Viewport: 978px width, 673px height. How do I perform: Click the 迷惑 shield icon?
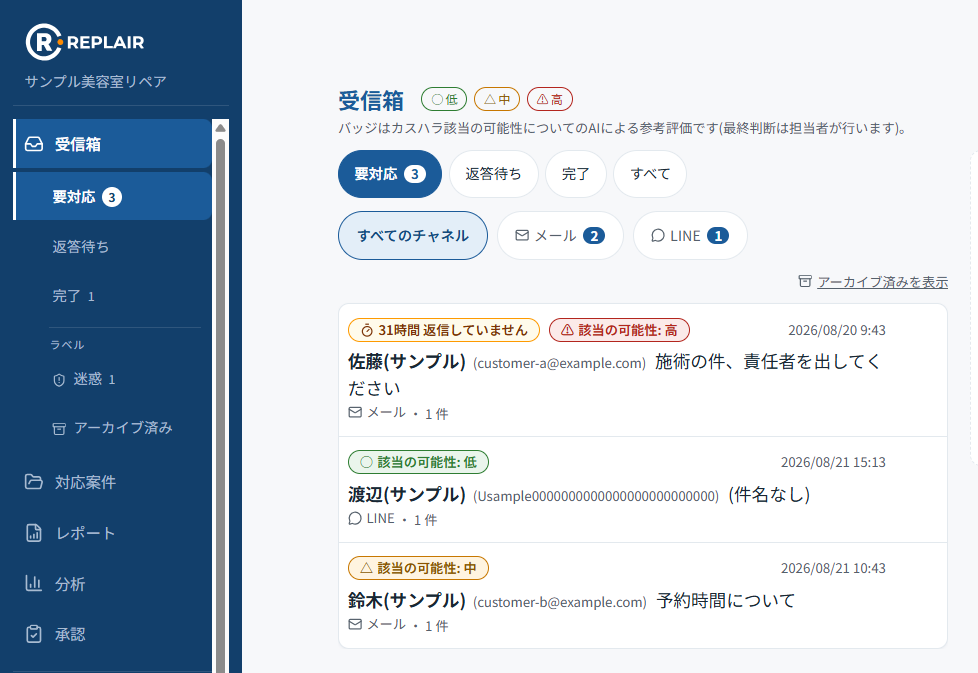[x=59, y=379]
